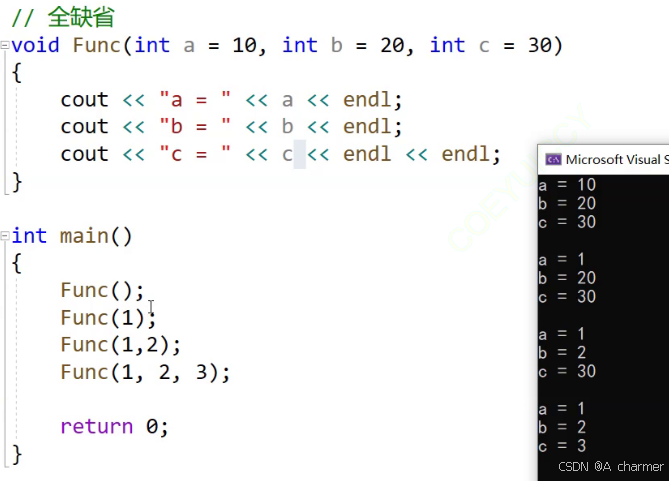Click the default value '30' for parameter c
This screenshot has width=669, height=481.
[540, 45]
